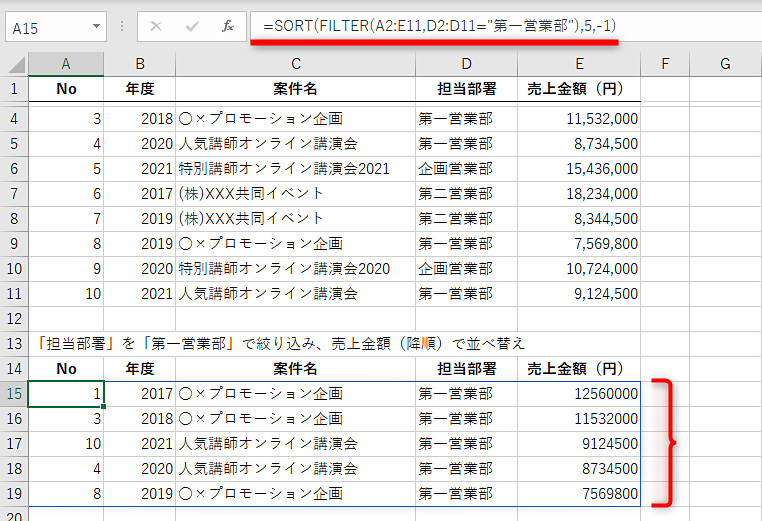The height and width of the screenshot is (521, 762).
Task: Click result cell 8734500
Action: (x=579, y=469)
